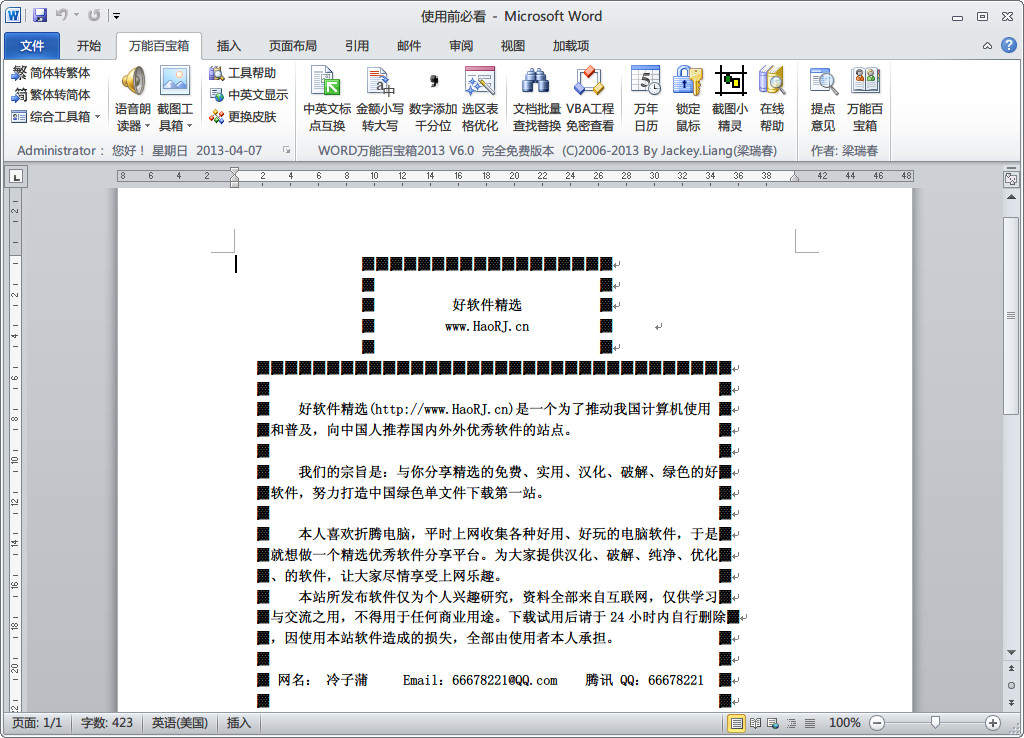Viewport: 1024px width, 738px height.
Task: Click the 100% zoom level button
Action: click(x=844, y=723)
